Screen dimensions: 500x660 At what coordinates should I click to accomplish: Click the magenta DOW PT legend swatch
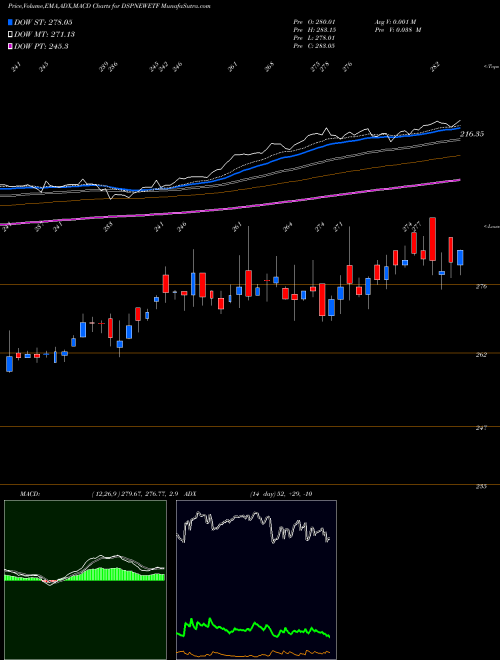tap(11, 46)
